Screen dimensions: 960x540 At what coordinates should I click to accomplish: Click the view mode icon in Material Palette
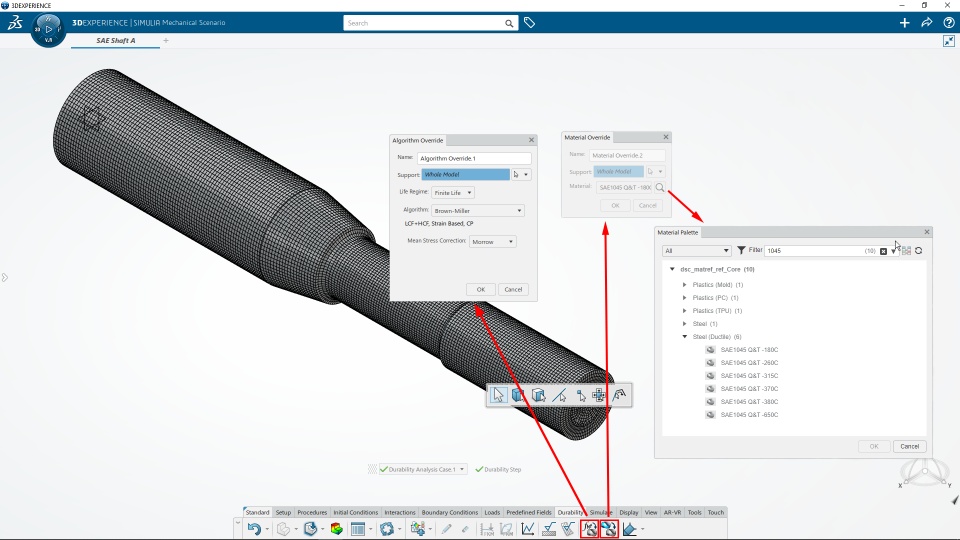[907, 250]
